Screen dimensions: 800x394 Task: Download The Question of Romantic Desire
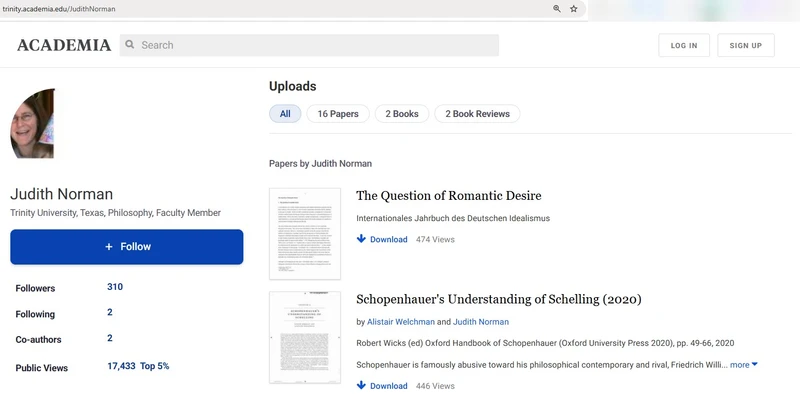(382, 239)
